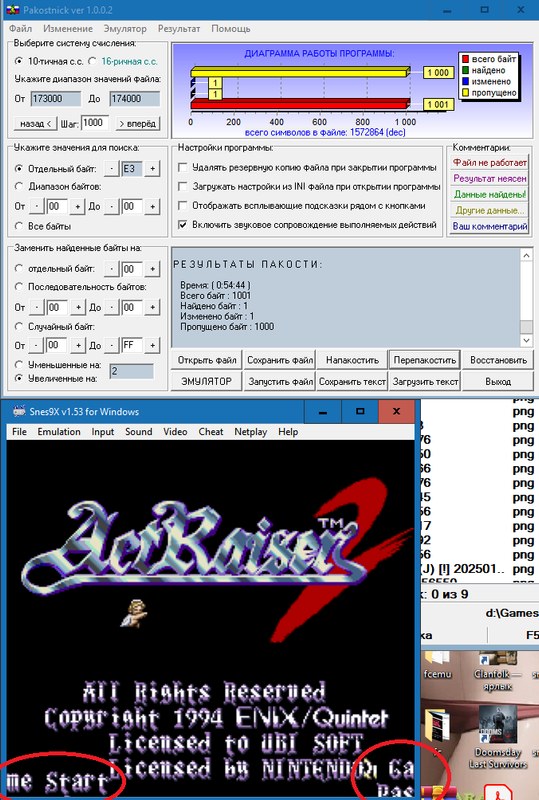The height and width of the screenshot is (800, 539).
Task: Choose the Другие данные... comment
Action: pos(489,210)
